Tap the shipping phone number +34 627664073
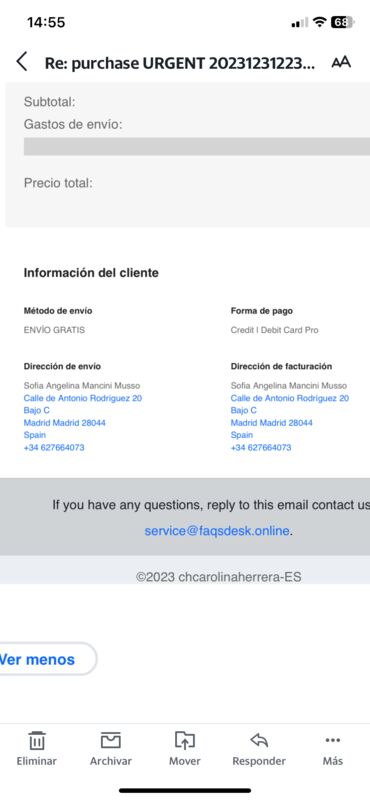Viewport: 370px width, 800px height. click(54, 447)
